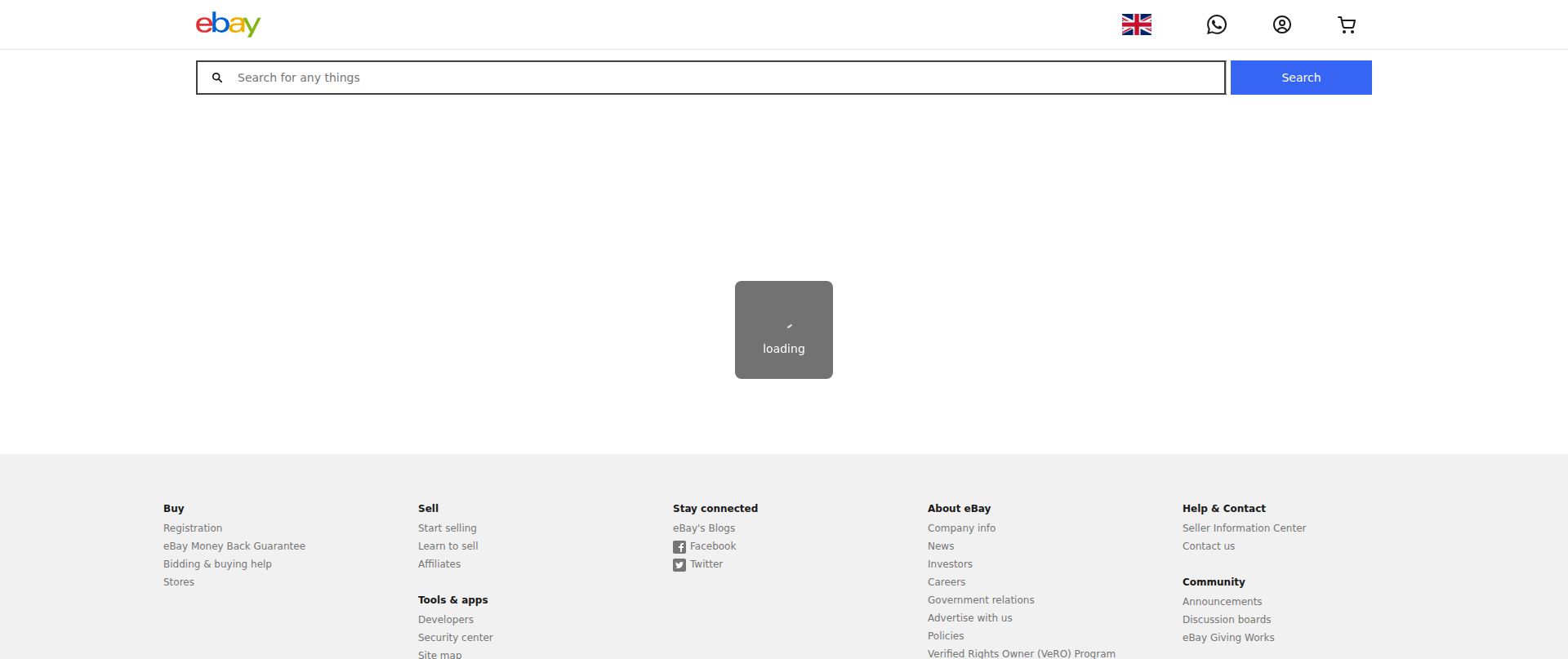Image resolution: width=1568 pixels, height=659 pixels.
Task: Open the Affiliates link
Action: coord(439,564)
